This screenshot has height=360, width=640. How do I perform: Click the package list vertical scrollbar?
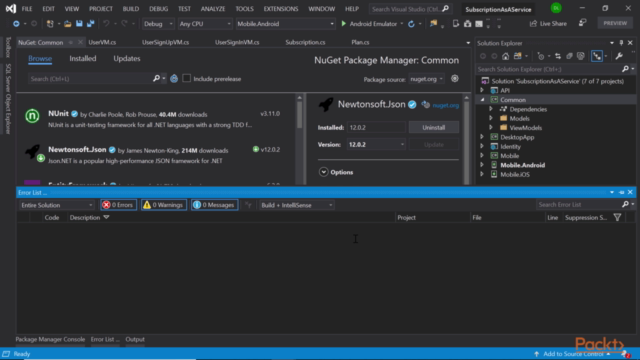coord(299,115)
